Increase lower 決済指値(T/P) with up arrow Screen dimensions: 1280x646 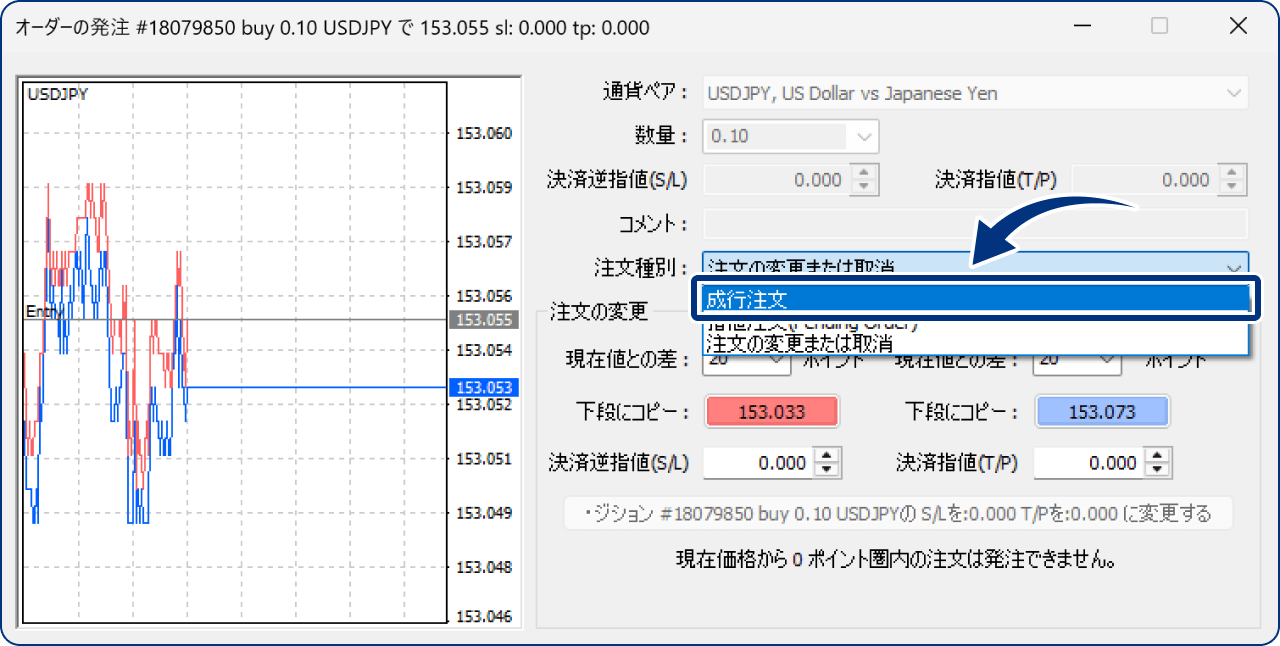tap(1157, 457)
